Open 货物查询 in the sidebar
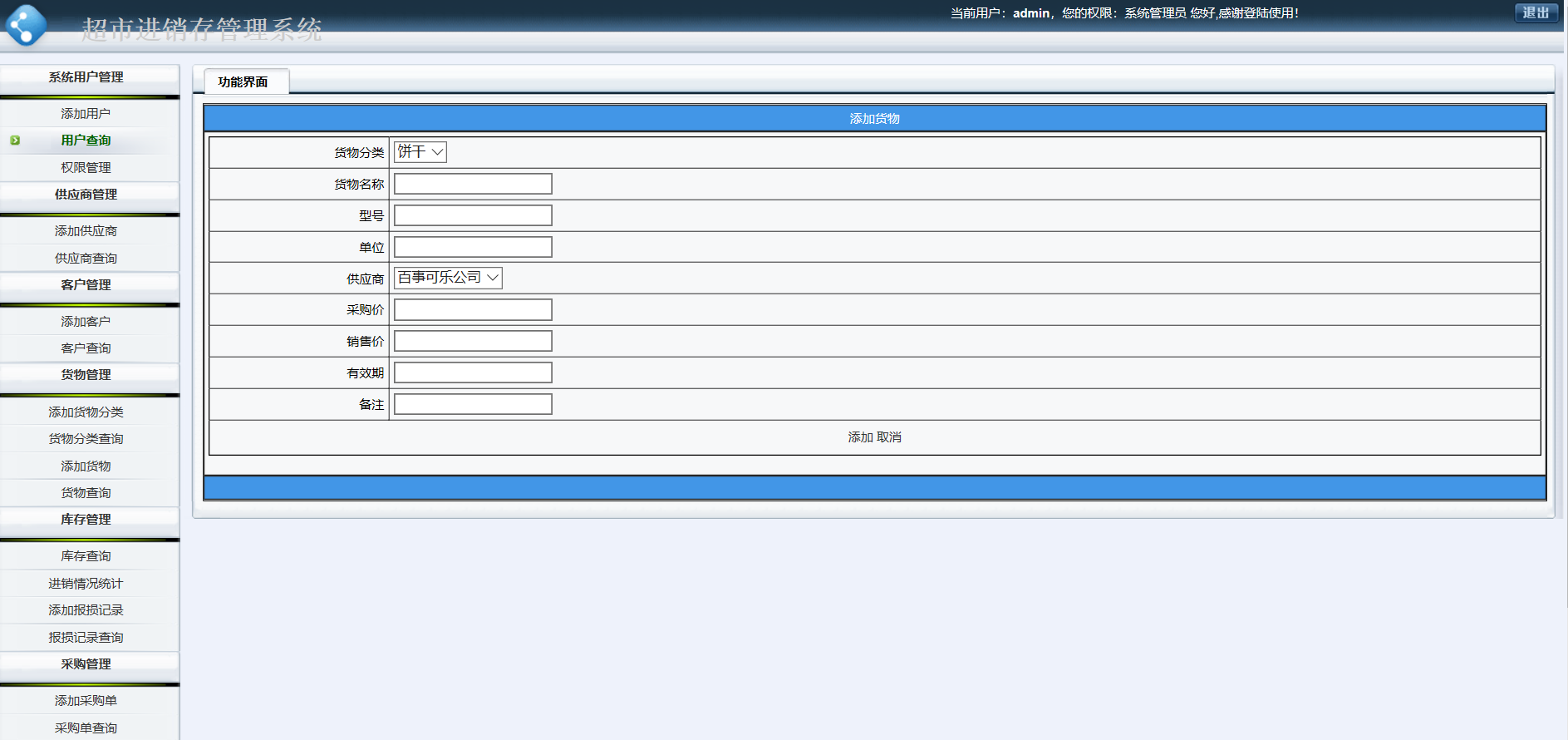The height and width of the screenshot is (740, 1568). coord(86,493)
